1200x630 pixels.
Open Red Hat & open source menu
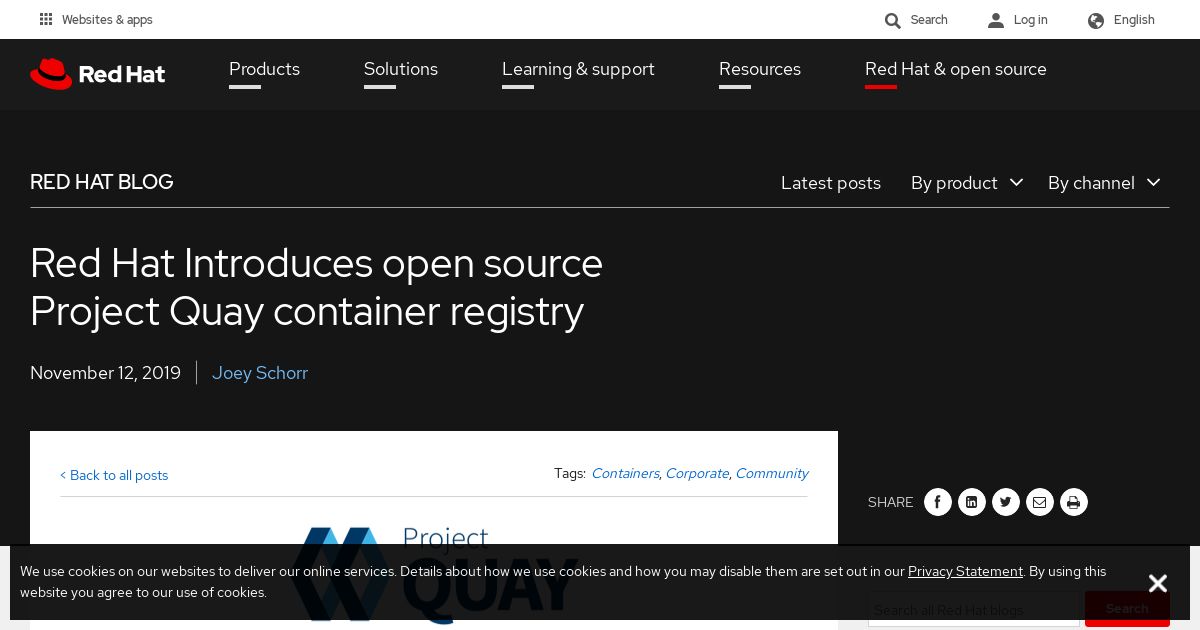(x=956, y=70)
